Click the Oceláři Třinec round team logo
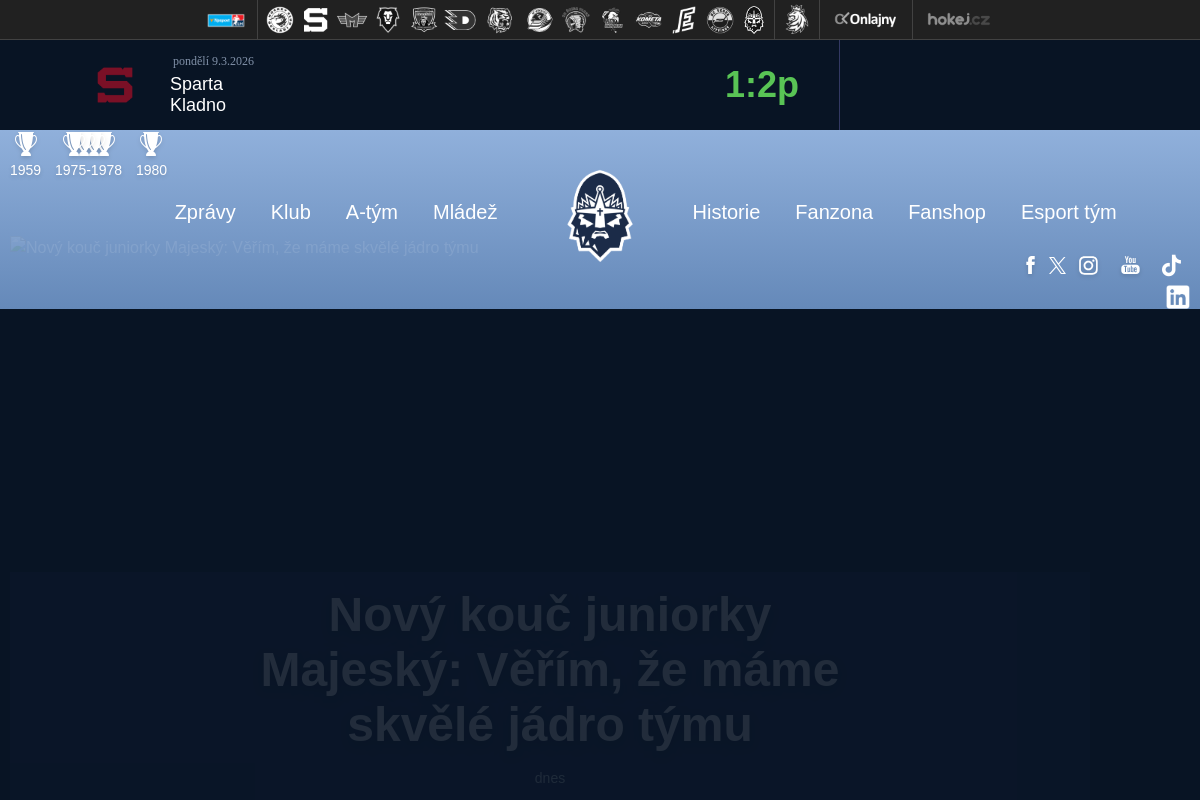Image resolution: width=1200 pixels, height=800 pixels. coord(280,20)
